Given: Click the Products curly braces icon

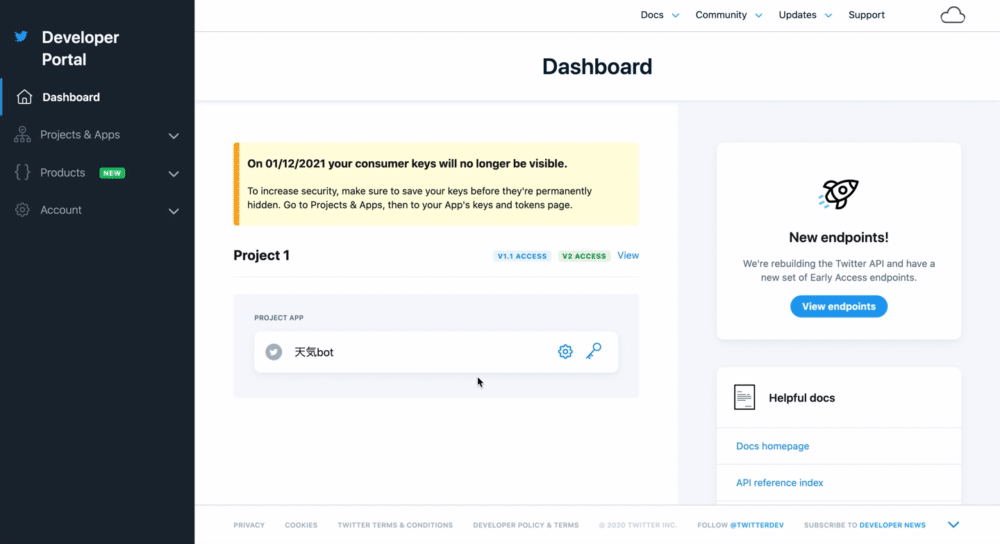Looking at the screenshot, I should coord(22,172).
